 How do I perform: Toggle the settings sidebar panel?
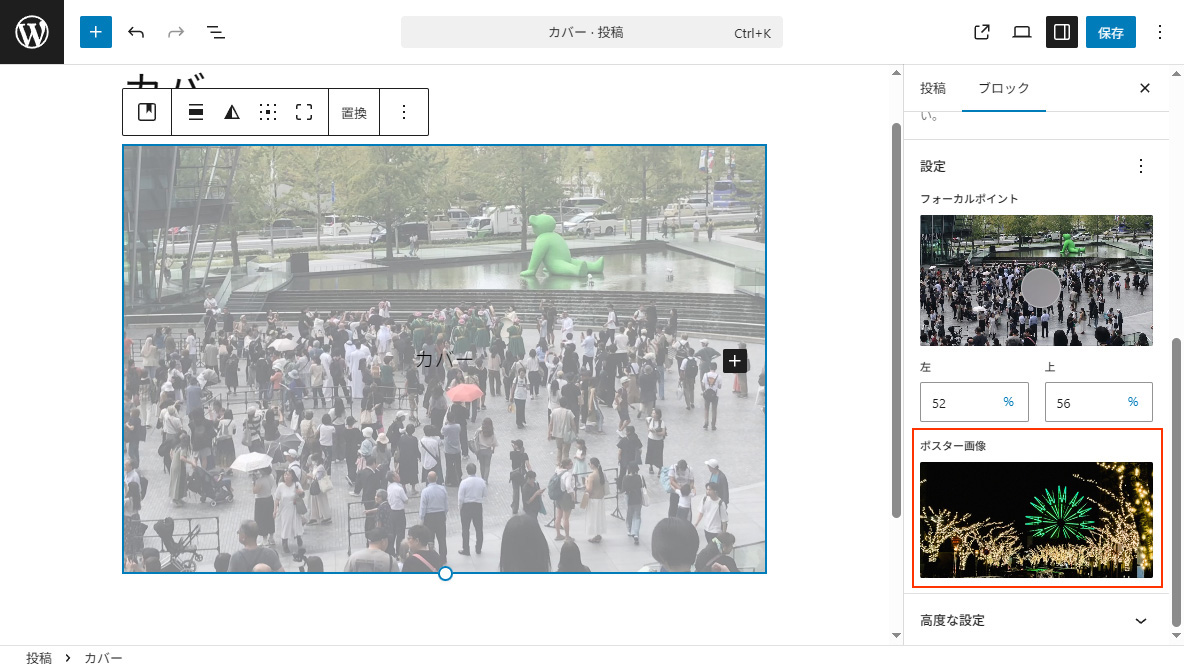point(1061,32)
